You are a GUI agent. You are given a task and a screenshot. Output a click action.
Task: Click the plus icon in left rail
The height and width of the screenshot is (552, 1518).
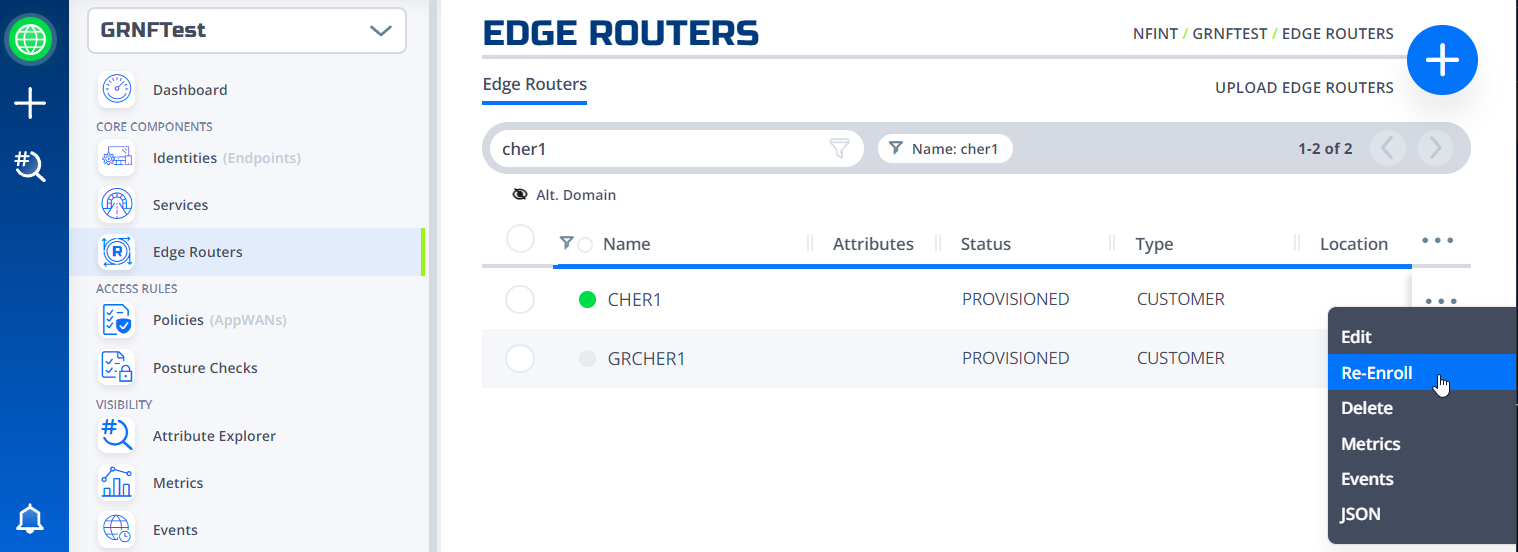(30, 103)
